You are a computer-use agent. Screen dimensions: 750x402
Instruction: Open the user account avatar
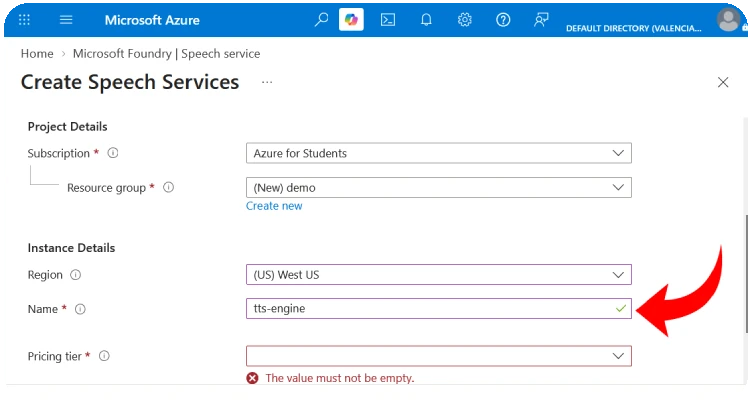(x=728, y=20)
